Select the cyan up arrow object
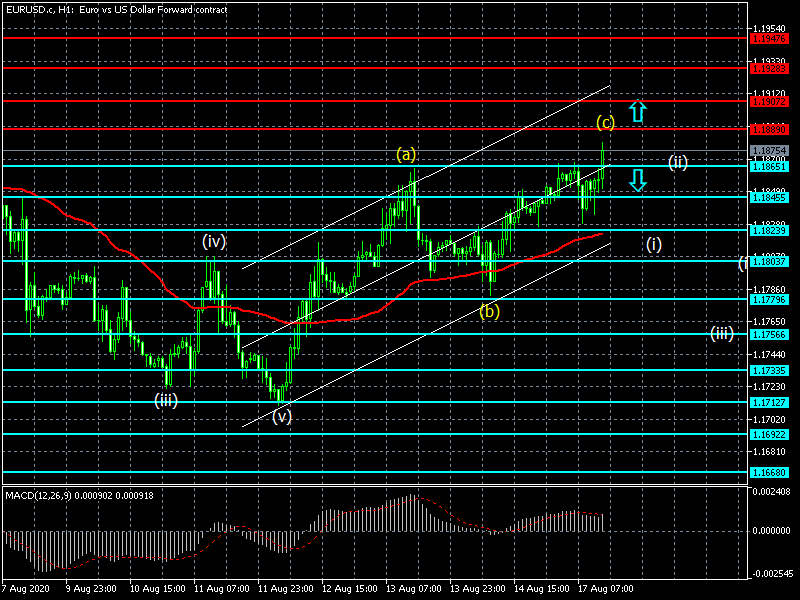 (637, 111)
